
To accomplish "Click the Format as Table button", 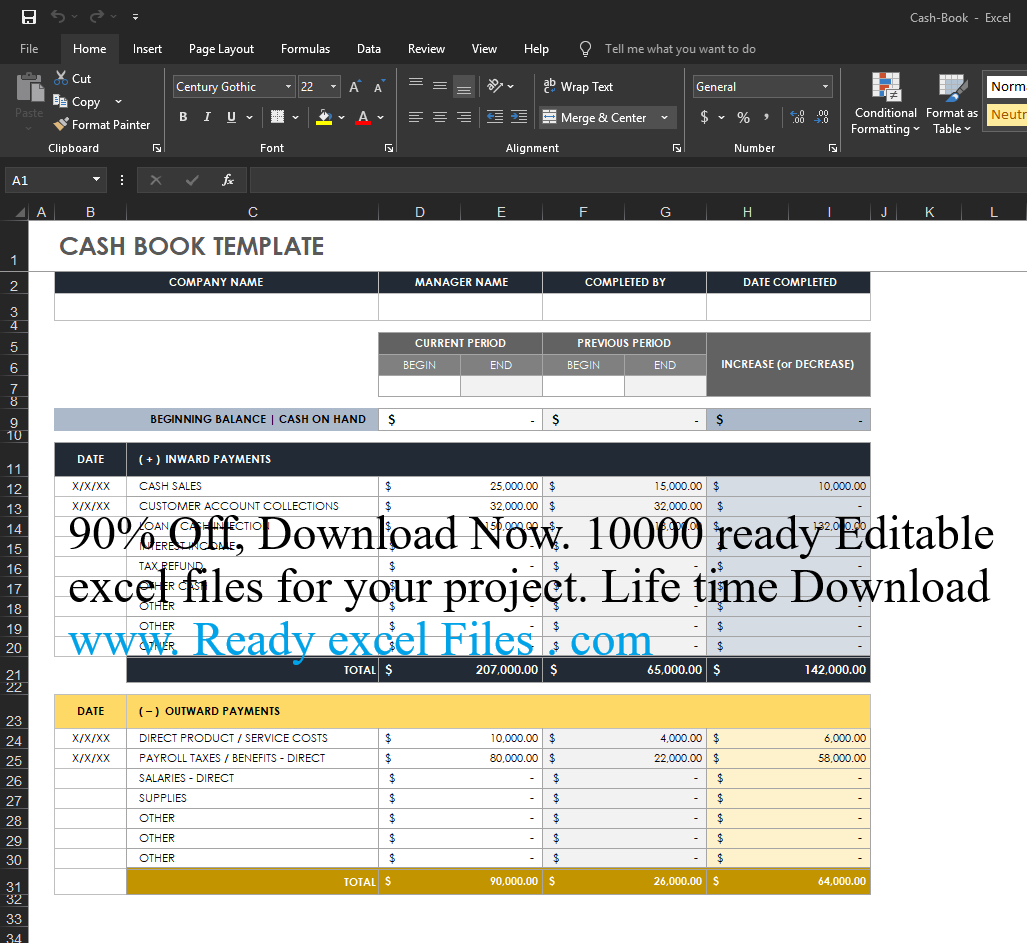I will 950,104.
